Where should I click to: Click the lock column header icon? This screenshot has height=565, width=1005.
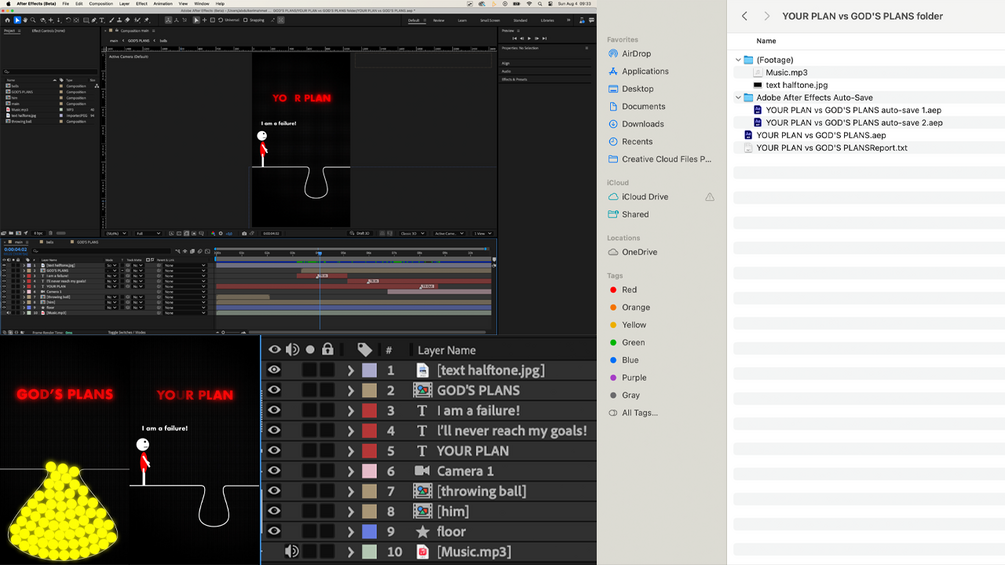click(328, 349)
